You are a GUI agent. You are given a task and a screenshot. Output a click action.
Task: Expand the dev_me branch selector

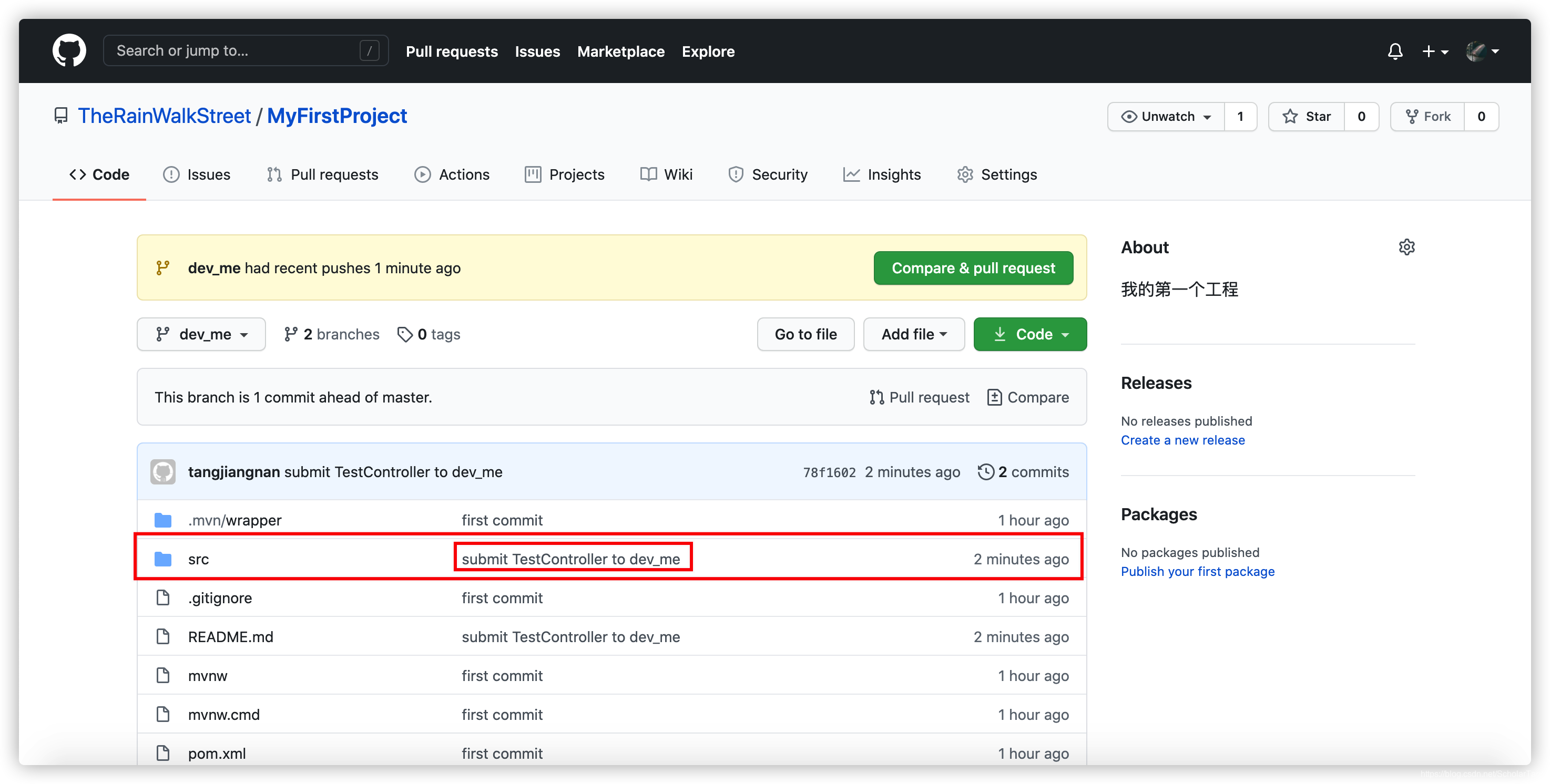201,334
